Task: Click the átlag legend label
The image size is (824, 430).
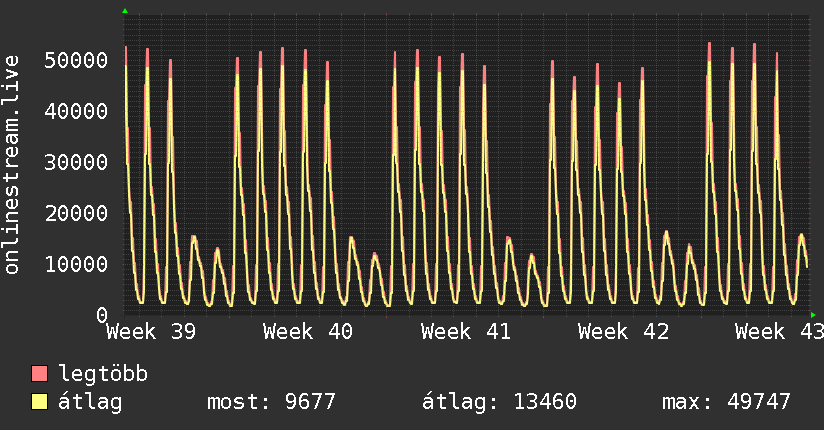Action: (90, 402)
